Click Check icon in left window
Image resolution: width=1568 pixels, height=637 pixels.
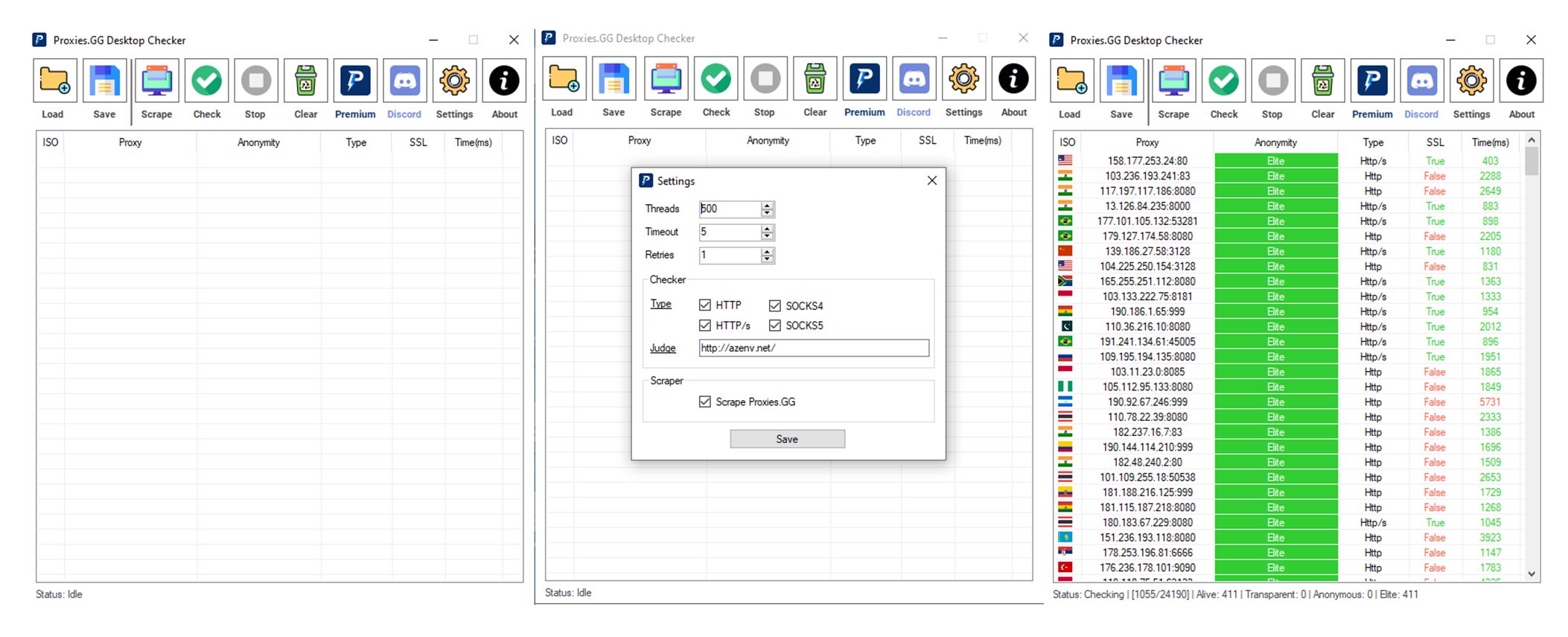[x=207, y=80]
